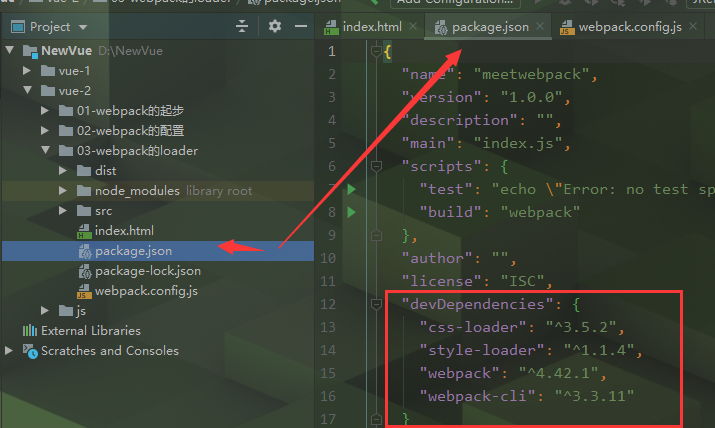Expand the 01-webpack的起步 folder
Image resolution: width=715 pixels, height=428 pixels.
pos(45,110)
